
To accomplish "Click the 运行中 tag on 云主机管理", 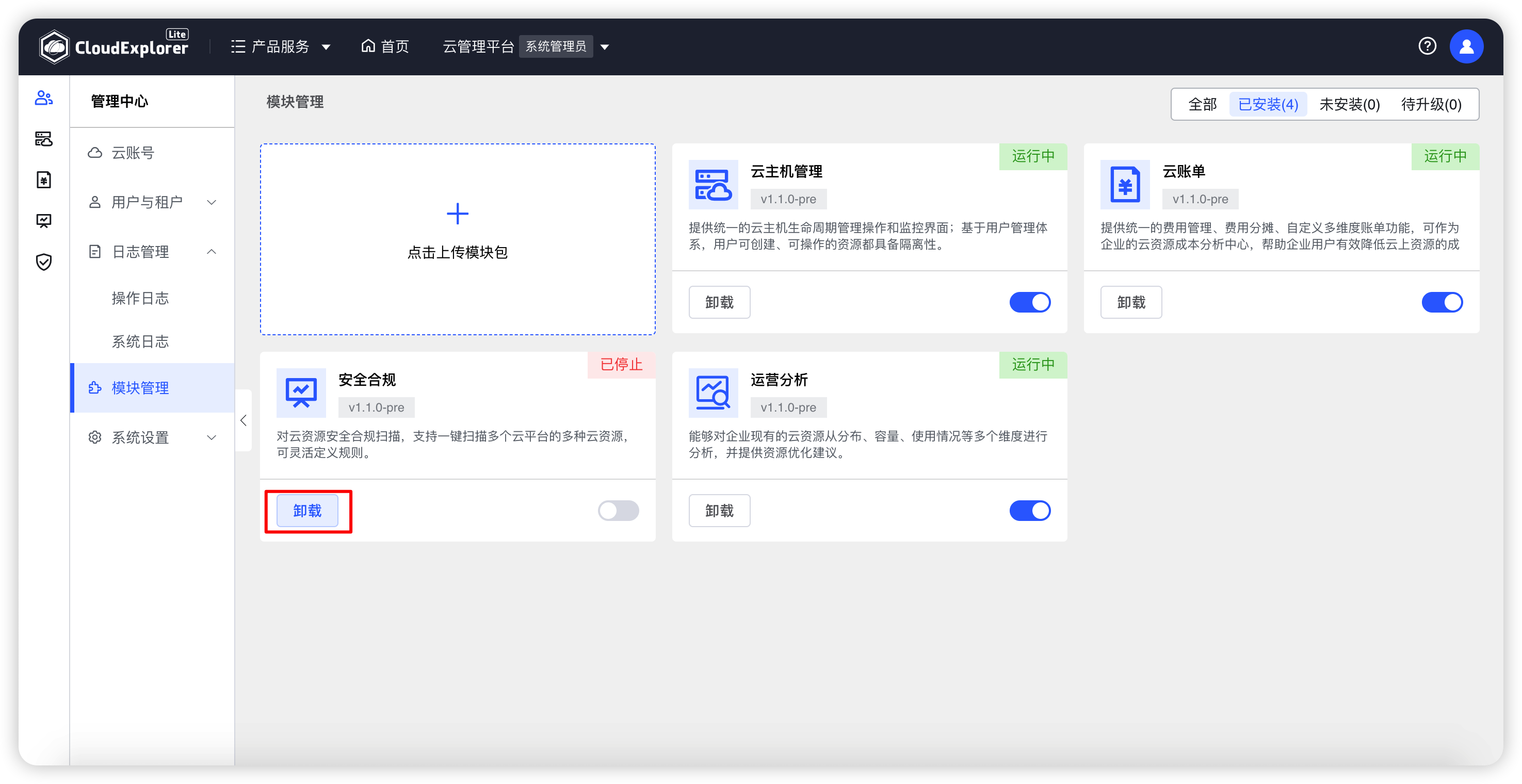I will tap(1033, 156).
